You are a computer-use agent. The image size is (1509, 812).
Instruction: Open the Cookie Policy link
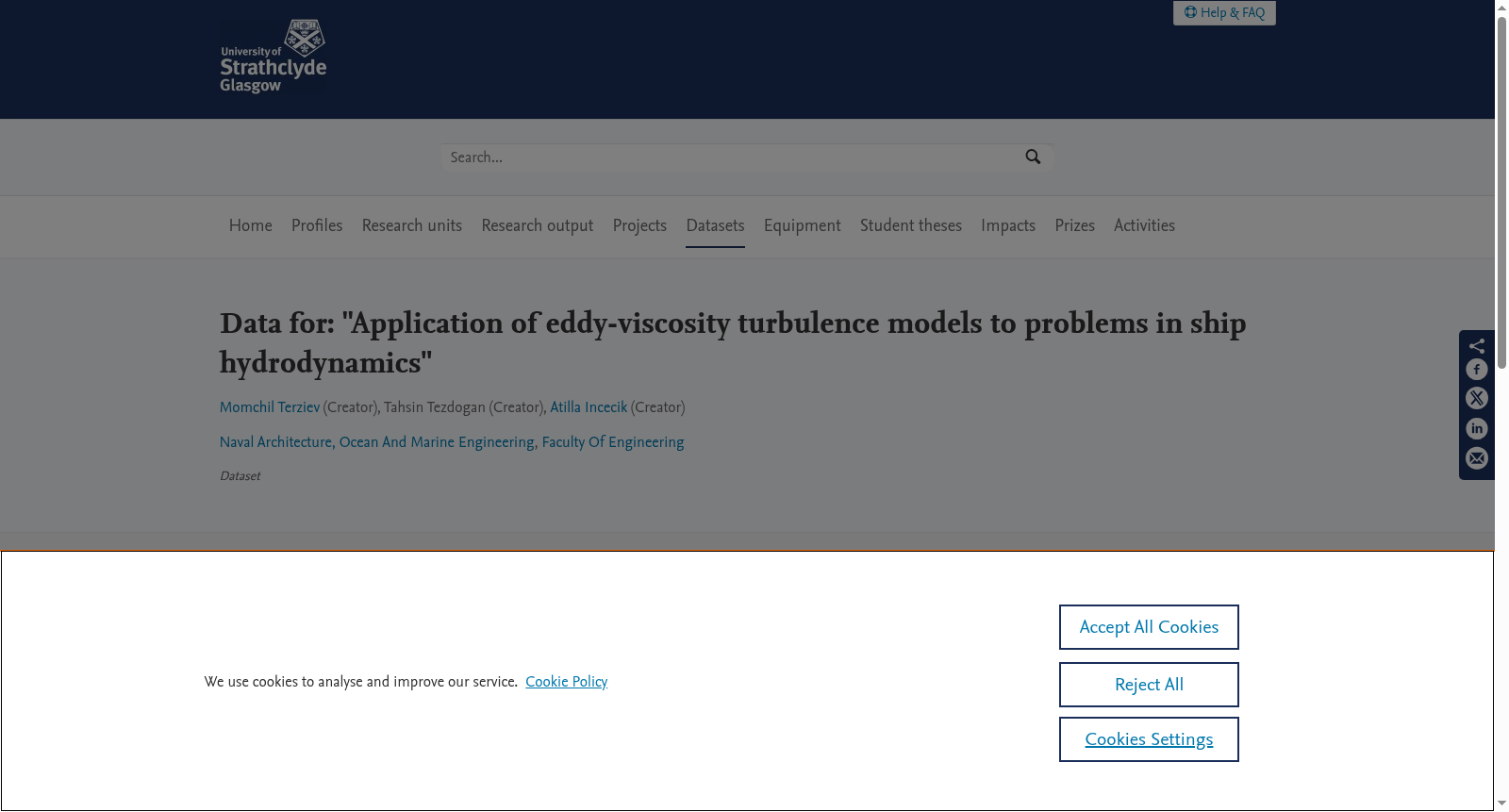click(567, 682)
